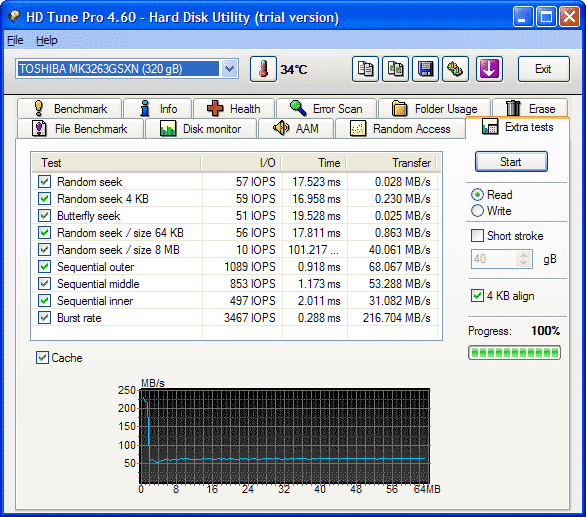Enable the Short stroke checkbox

[477, 236]
